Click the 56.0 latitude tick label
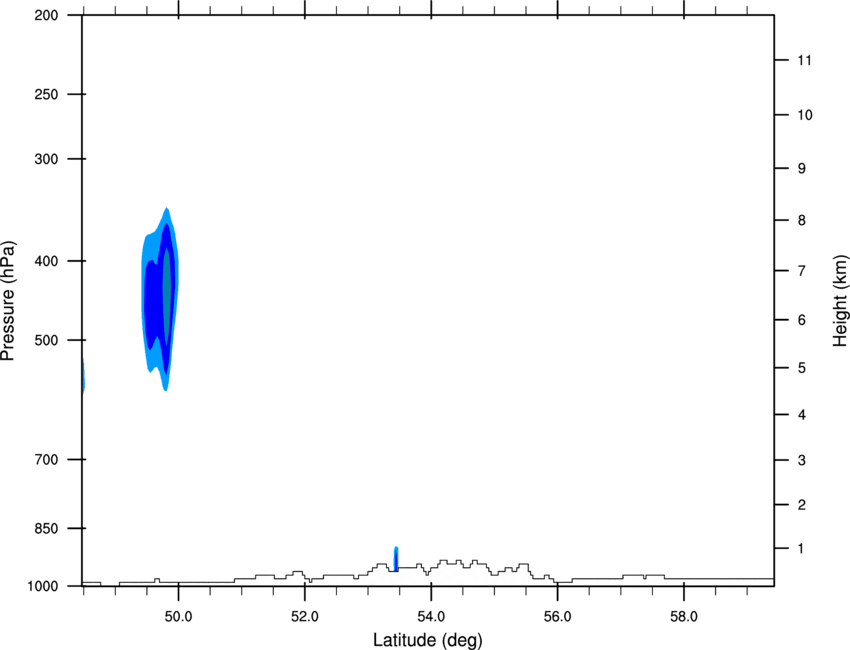The image size is (850, 650). (x=557, y=617)
